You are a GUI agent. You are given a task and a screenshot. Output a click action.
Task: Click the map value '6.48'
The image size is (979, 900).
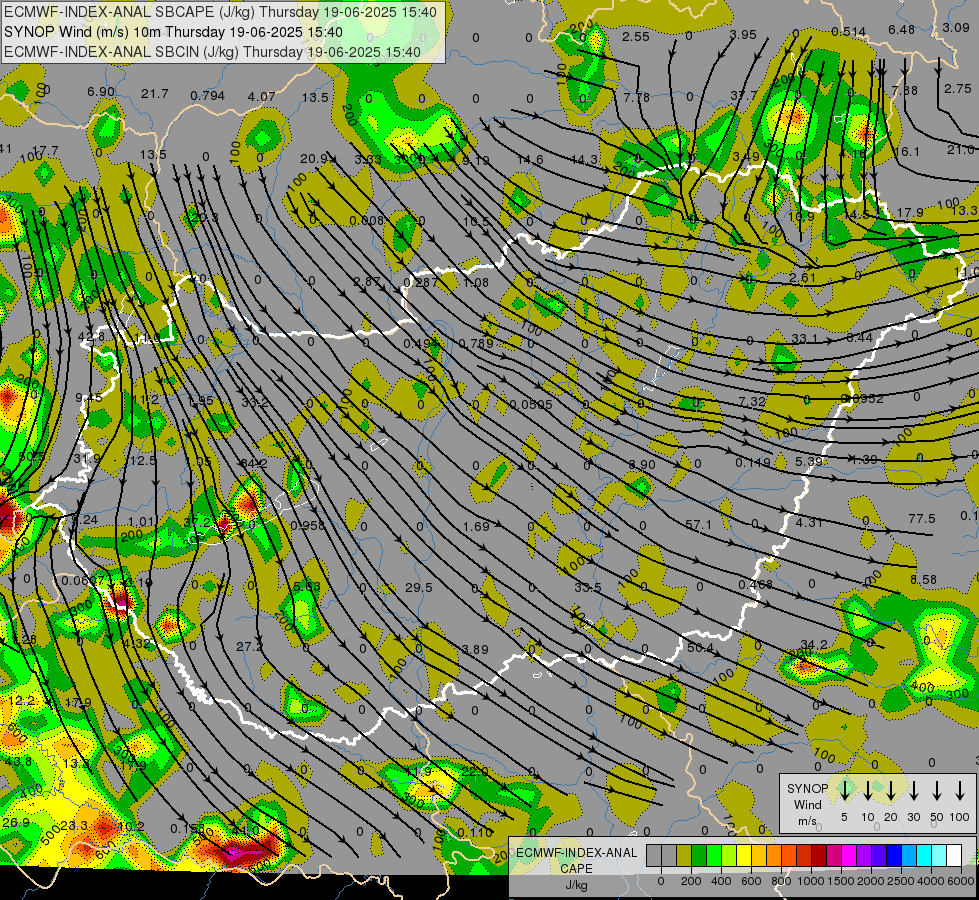(901, 29)
